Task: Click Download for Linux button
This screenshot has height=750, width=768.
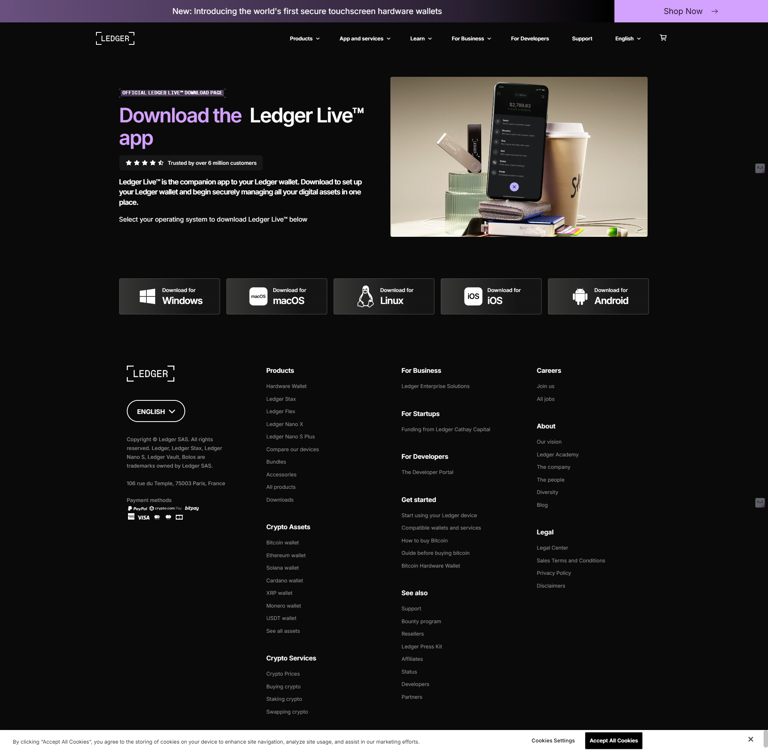Action: 384,296
